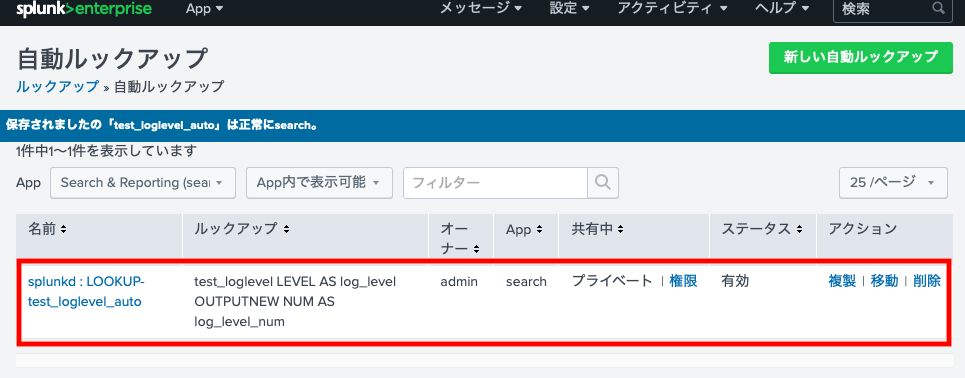
Task: Open the メッセージ menu
Action: point(481,9)
